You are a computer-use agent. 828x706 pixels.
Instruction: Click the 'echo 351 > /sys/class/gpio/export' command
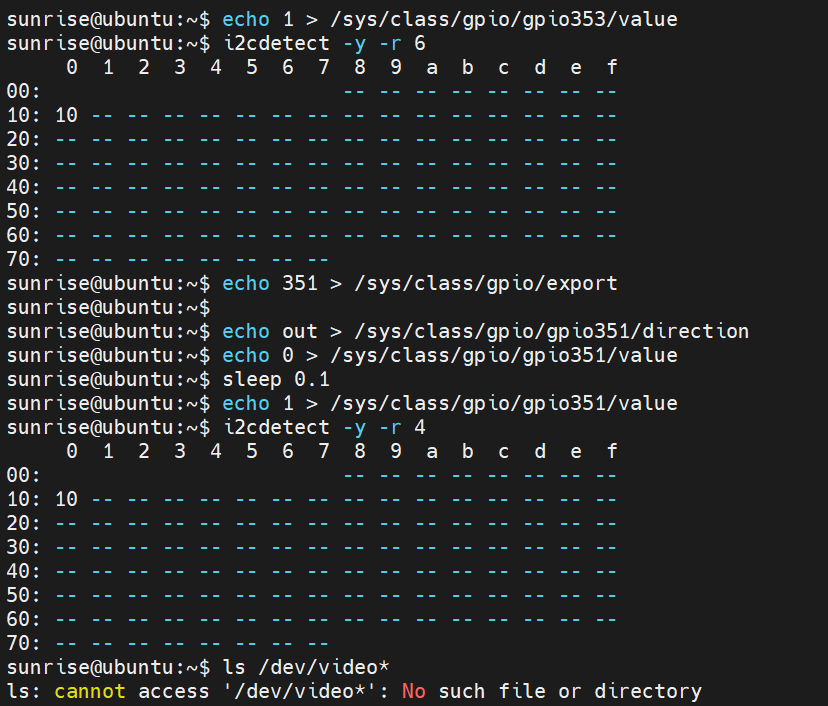419,283
